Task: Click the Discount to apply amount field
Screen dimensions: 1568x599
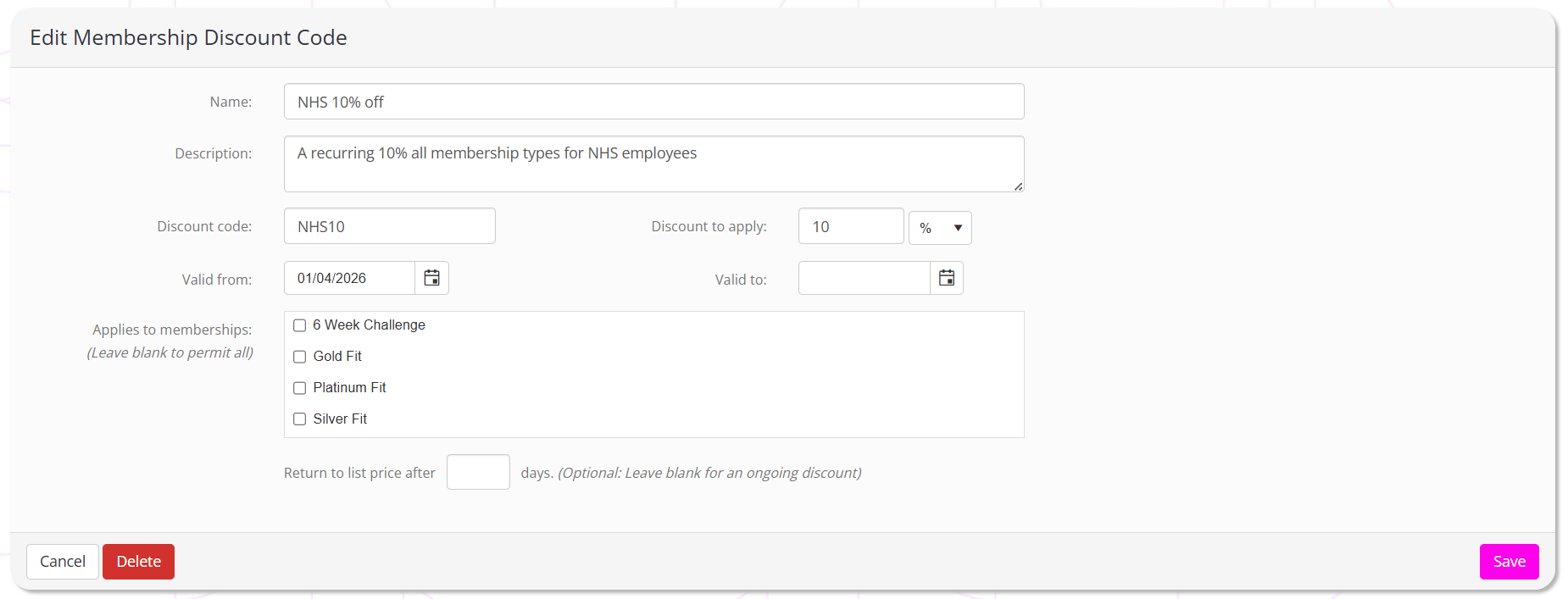Action: pyautogui.click(x=850, y=226)
